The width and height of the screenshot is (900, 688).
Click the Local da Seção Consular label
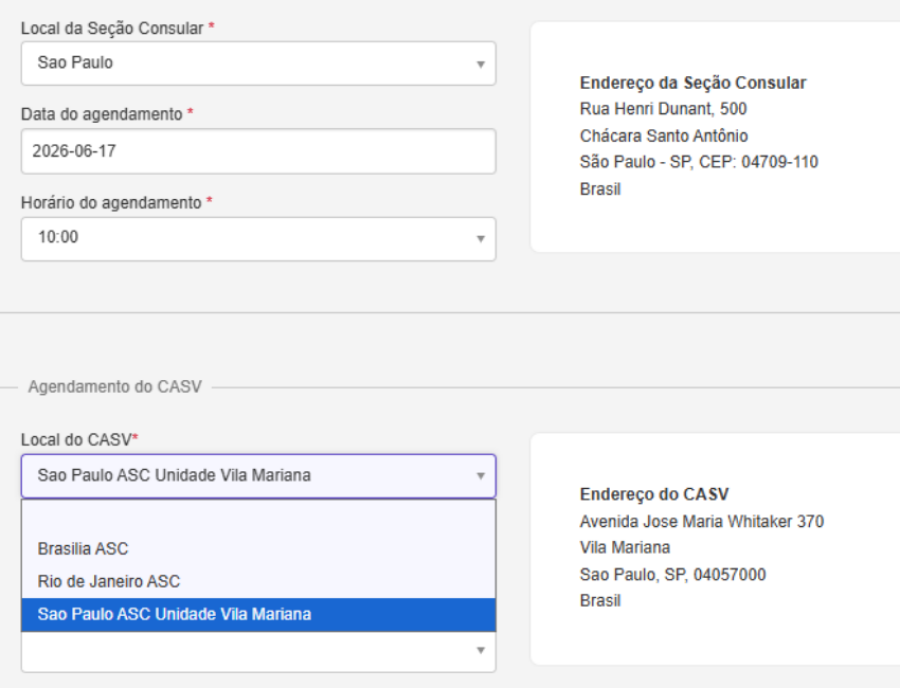(112, 29)
